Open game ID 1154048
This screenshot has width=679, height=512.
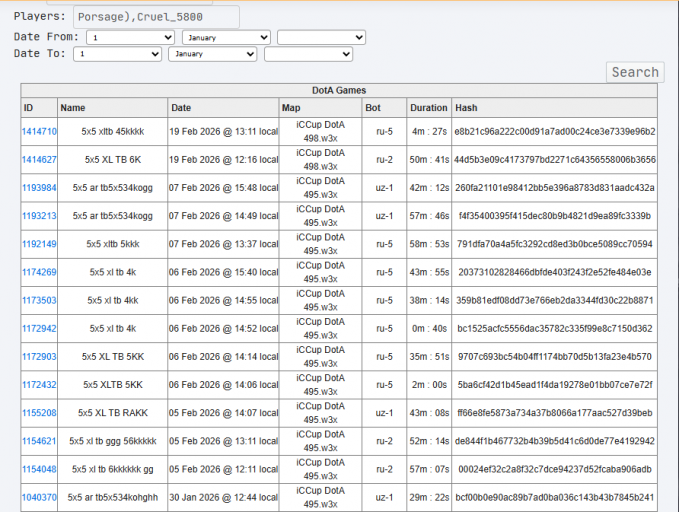pyautogui.click(x=39, y=470)
